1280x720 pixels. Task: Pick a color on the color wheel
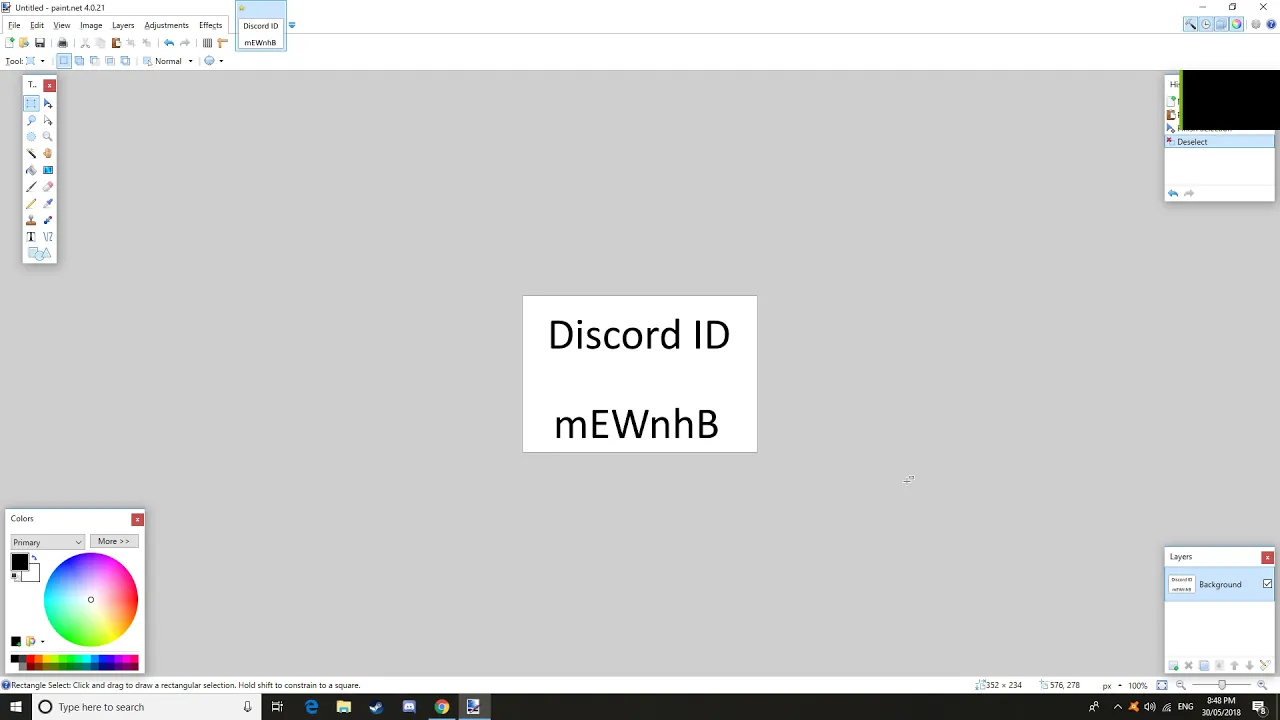coord(90,600)
